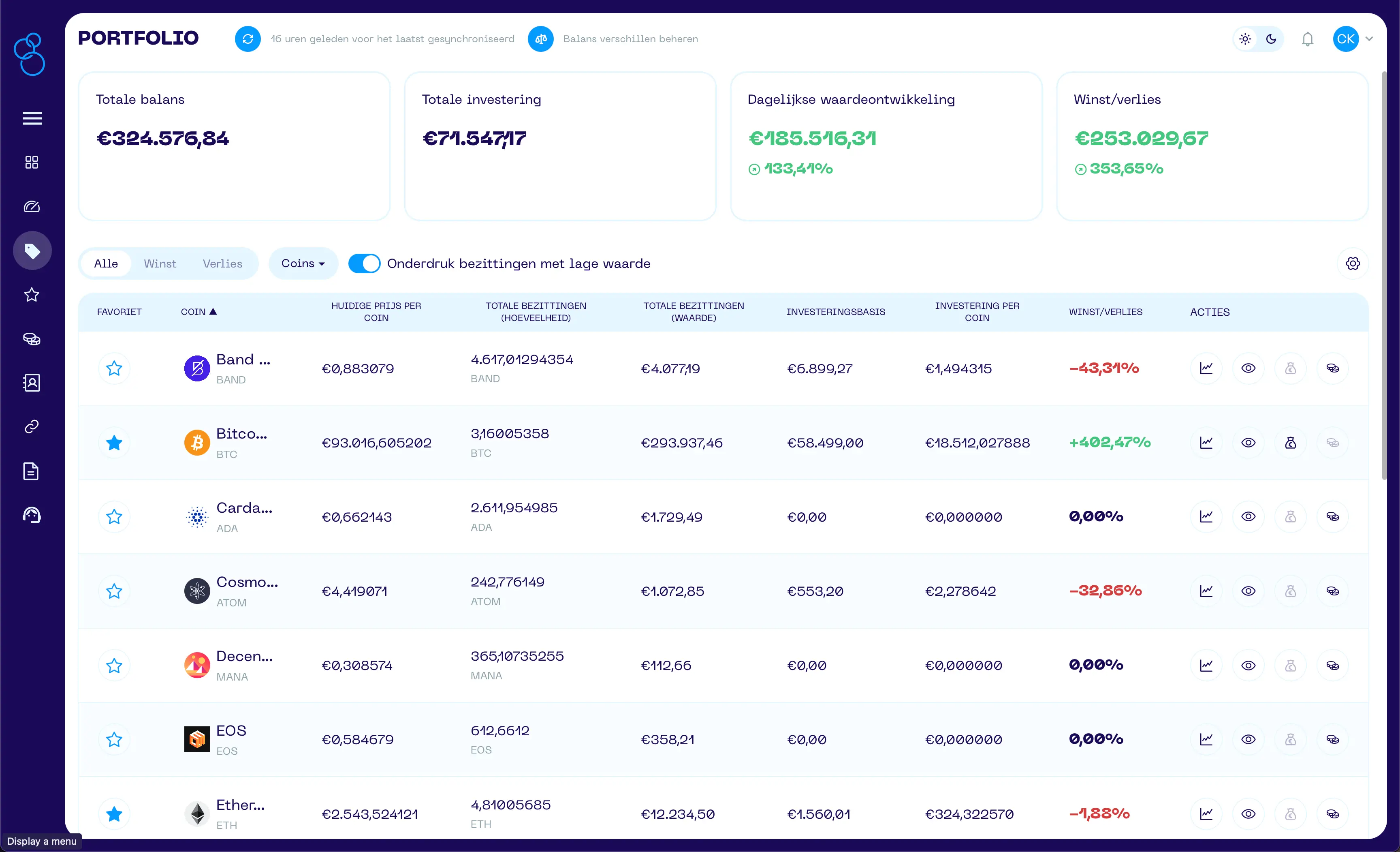Screen dimensions: 1400x852
Task: Click the balance scale icon in header
Action: point(540,39)
